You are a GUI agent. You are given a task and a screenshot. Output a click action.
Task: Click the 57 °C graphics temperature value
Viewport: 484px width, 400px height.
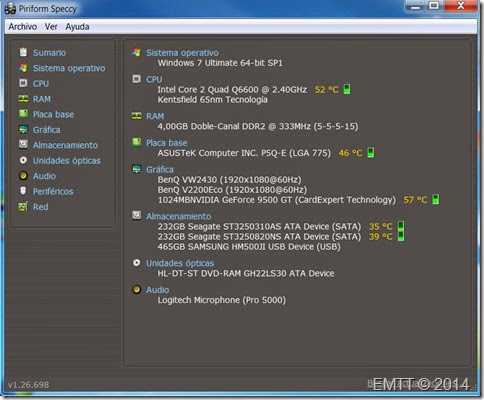point(415,200)
